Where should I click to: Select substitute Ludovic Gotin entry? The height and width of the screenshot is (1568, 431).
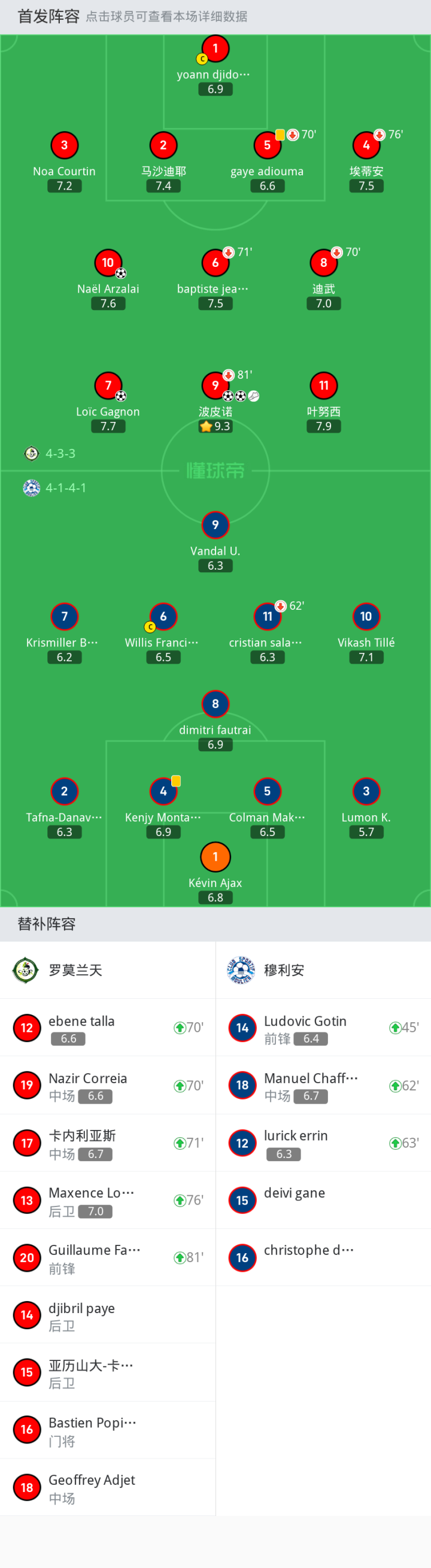point(323,1028)
